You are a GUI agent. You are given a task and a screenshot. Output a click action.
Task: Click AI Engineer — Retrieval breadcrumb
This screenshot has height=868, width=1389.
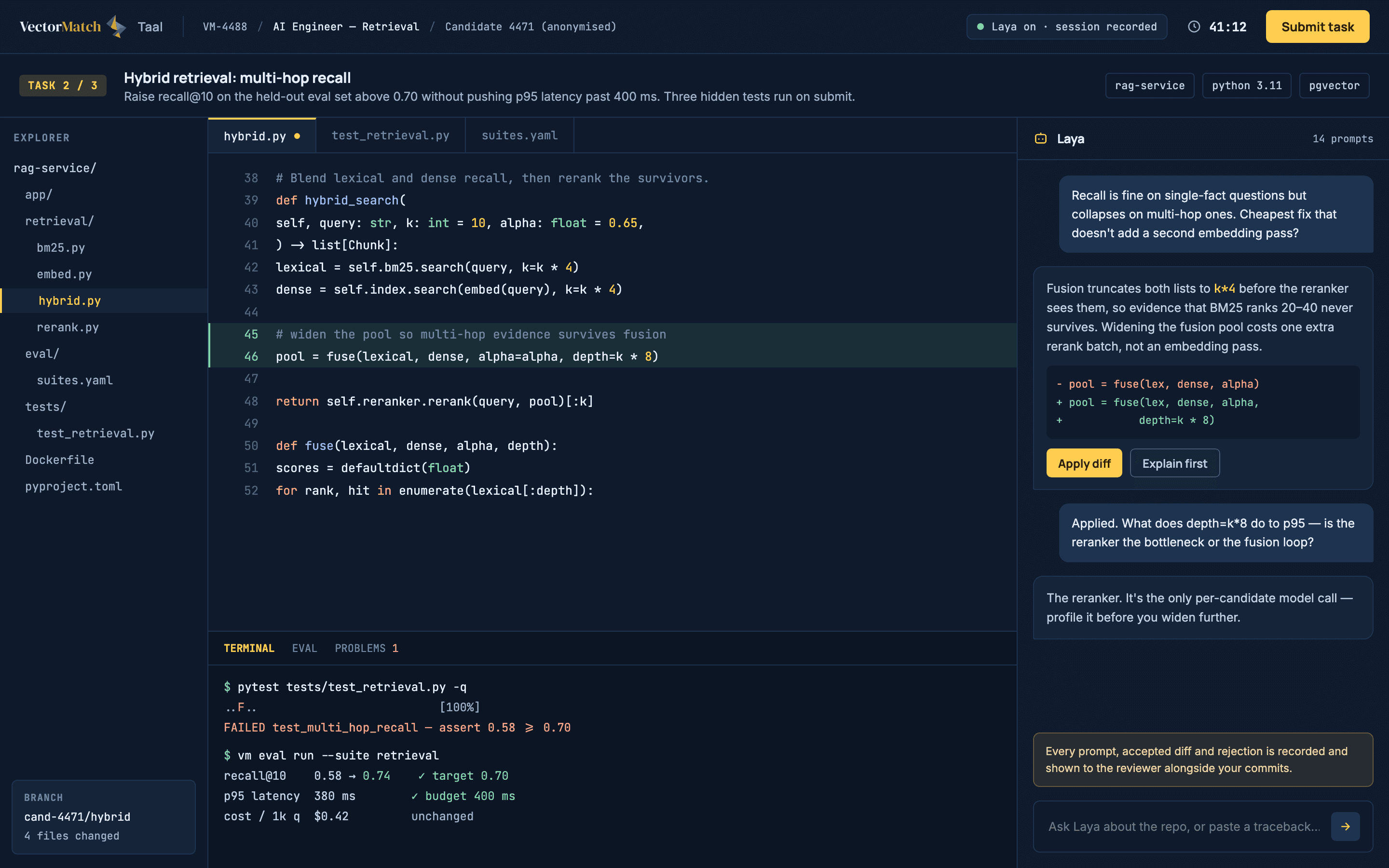346,27
